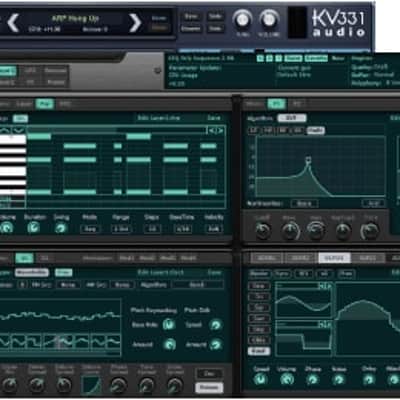Open the arpeggiator Steps dropdown
The height and width of the screenshot is (400, 400).
pos(152,229)
